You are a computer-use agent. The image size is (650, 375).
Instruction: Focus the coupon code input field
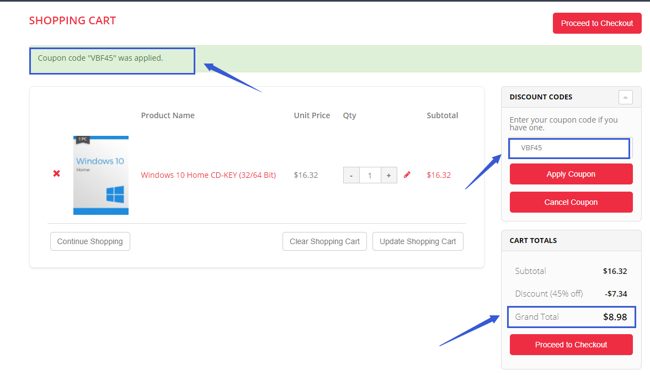[569, 148]
